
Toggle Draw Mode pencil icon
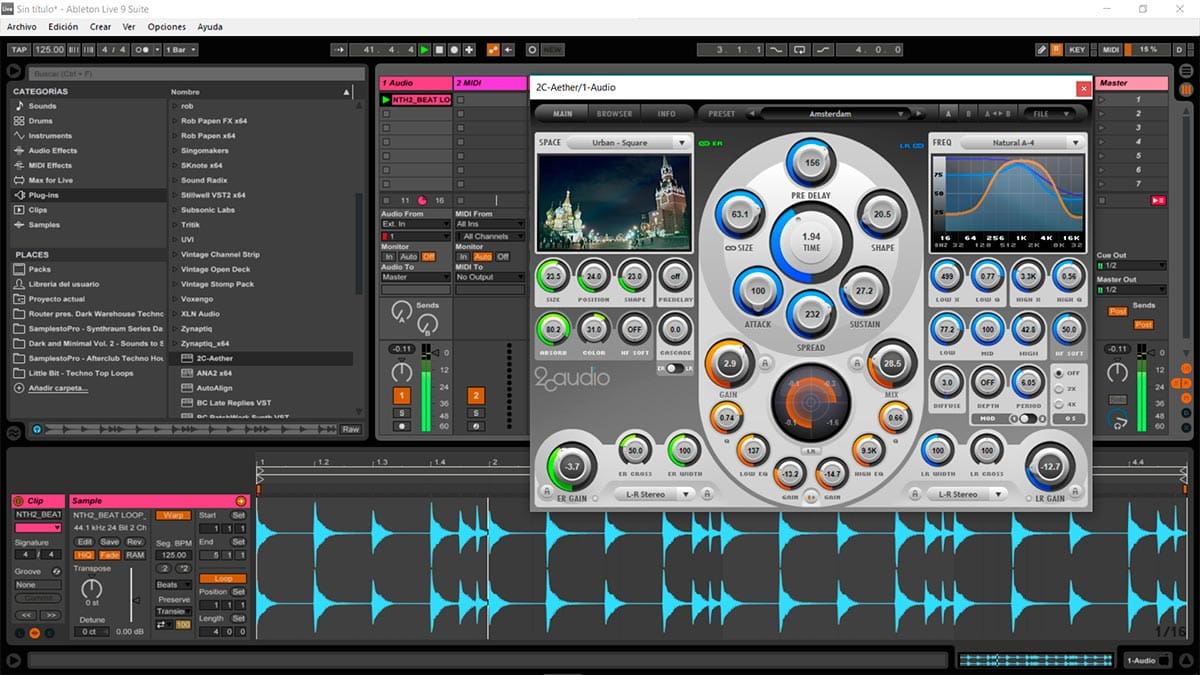coord(1042,49)
